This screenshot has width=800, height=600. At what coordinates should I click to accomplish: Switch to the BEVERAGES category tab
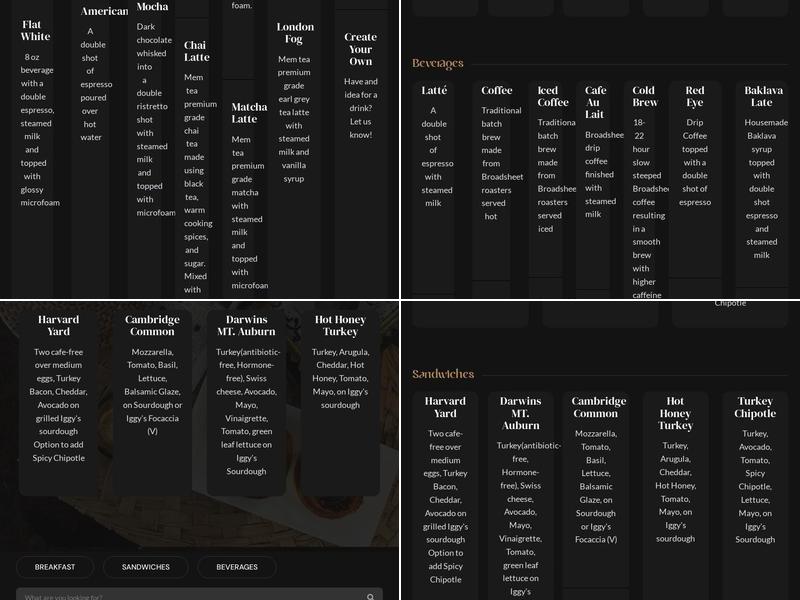click(237, 567)
